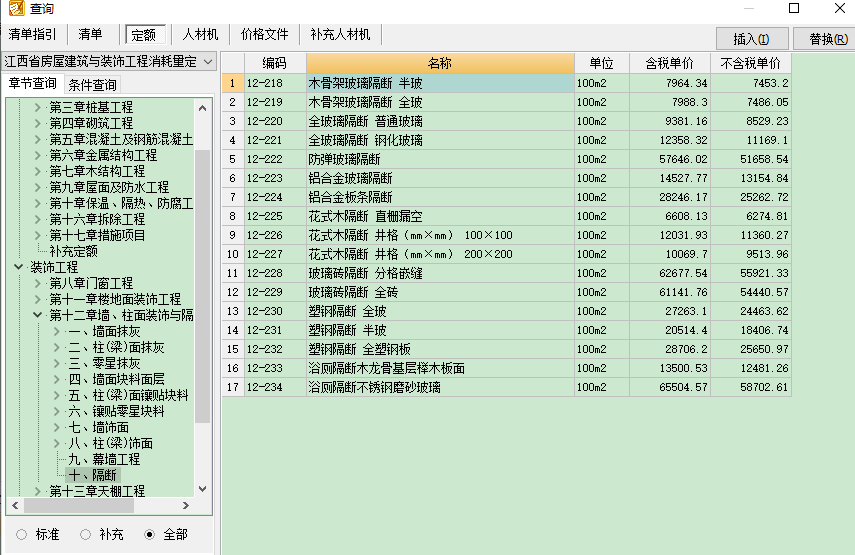Click the 单位 column header
This screenshot has width=855, height=555.
(602, 63)
